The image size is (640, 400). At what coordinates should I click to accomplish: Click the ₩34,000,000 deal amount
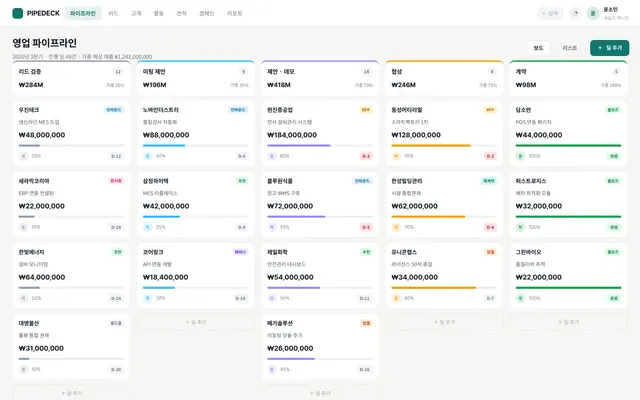pos(415,277)
